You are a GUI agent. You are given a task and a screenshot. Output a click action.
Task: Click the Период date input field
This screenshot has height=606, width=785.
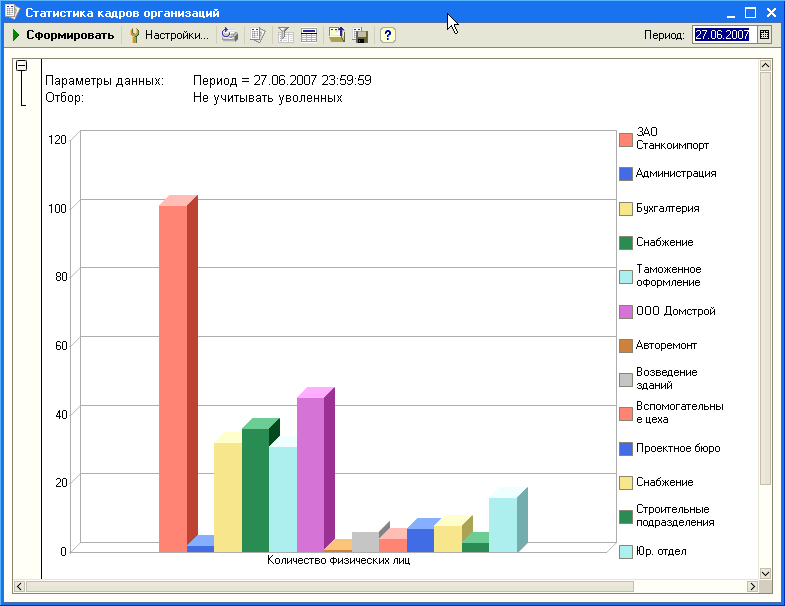[x=724, y=35]
